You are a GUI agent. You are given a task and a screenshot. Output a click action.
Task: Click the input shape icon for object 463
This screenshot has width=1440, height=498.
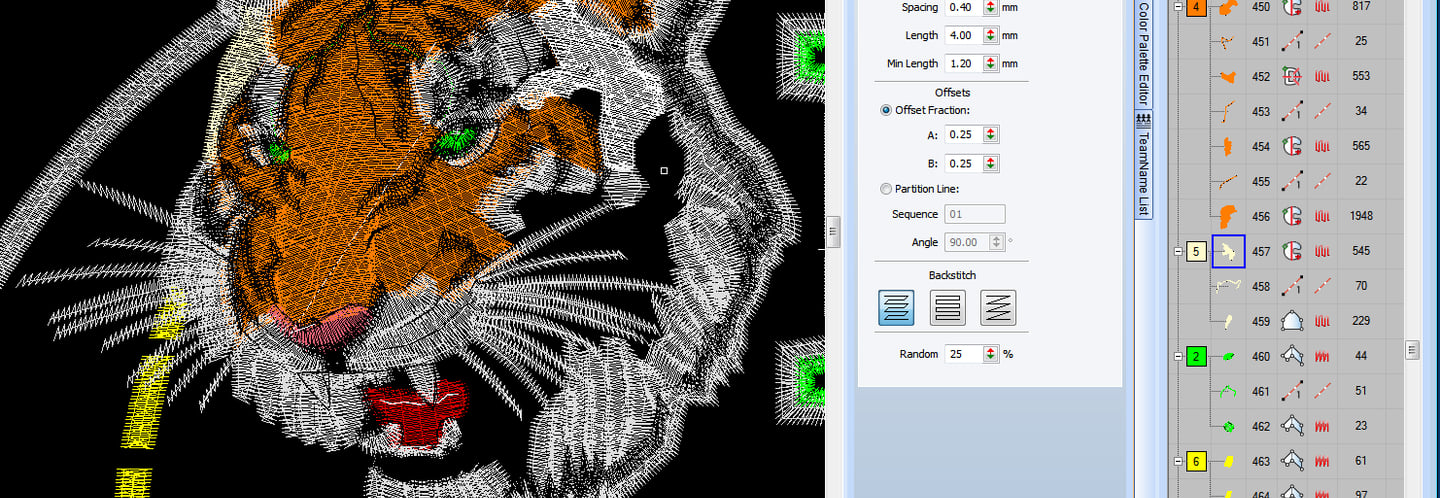pyautogui.click(x=1292, y=461)
